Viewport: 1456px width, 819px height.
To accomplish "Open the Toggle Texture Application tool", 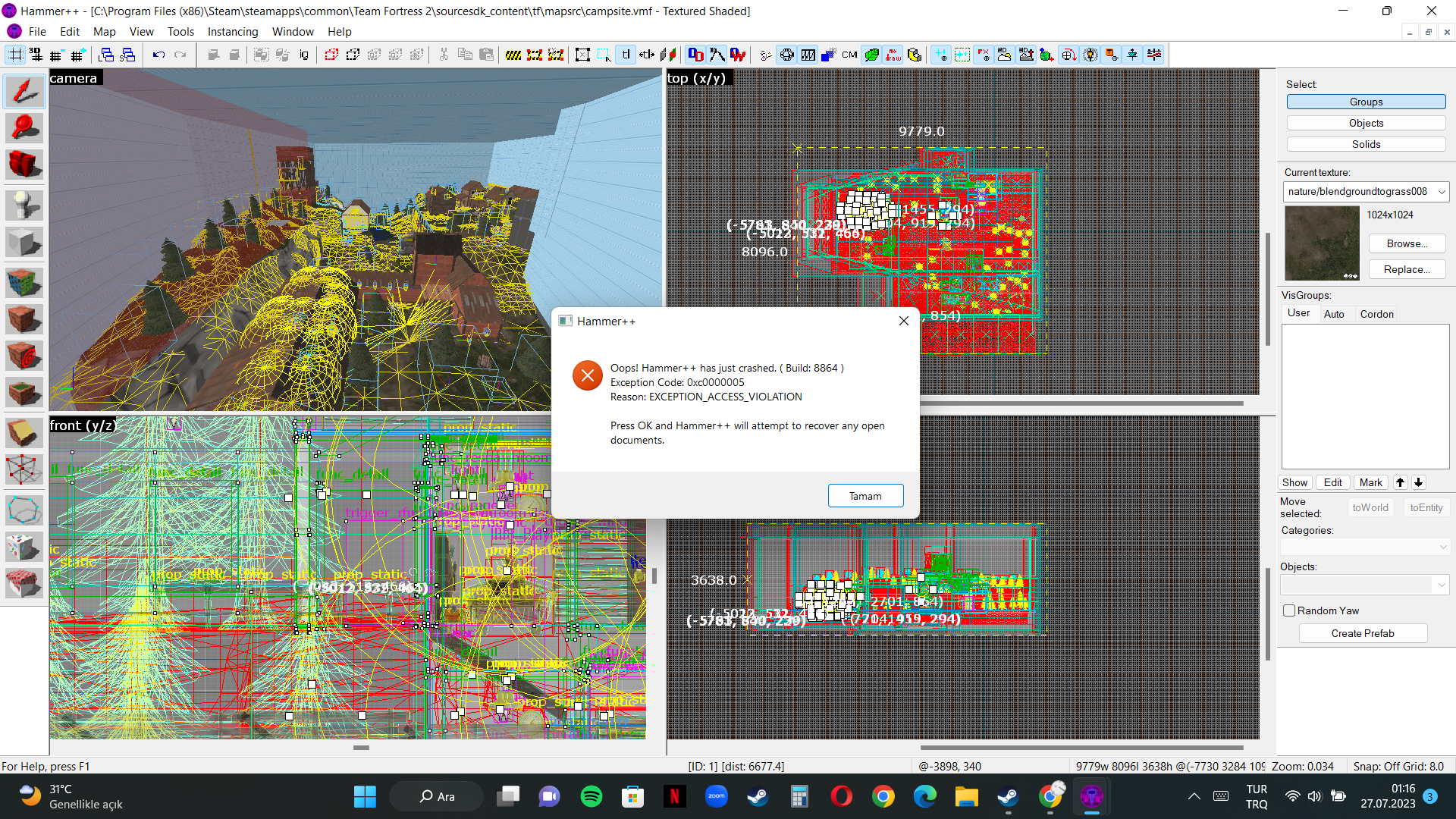I will pos(24,283).
